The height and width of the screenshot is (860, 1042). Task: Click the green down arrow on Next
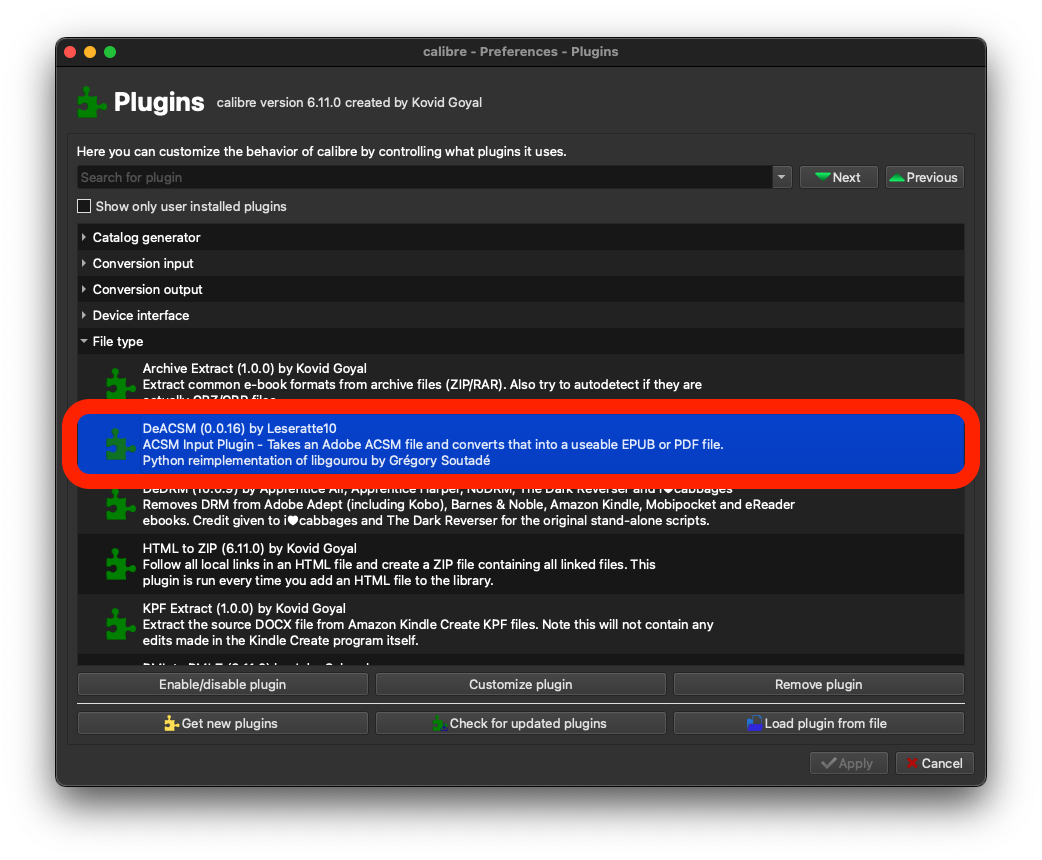click(x=823, y=177)
